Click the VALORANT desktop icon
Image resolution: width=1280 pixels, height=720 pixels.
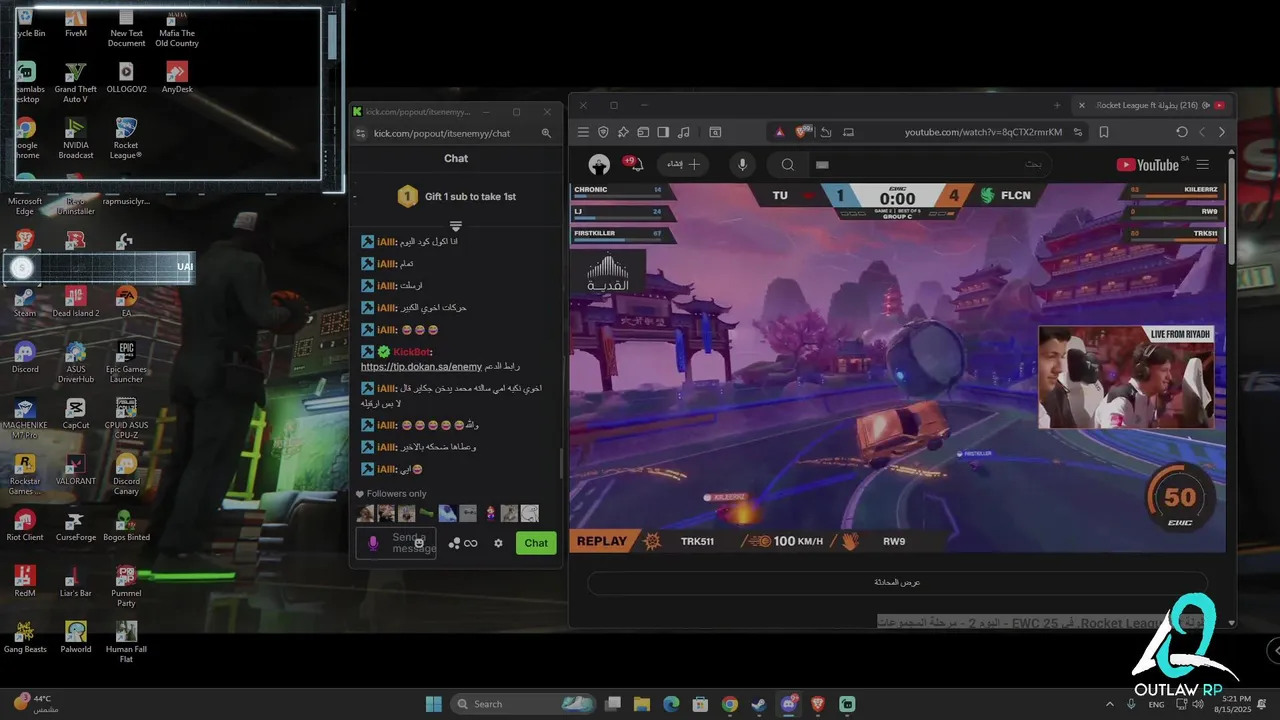[75, 470]
